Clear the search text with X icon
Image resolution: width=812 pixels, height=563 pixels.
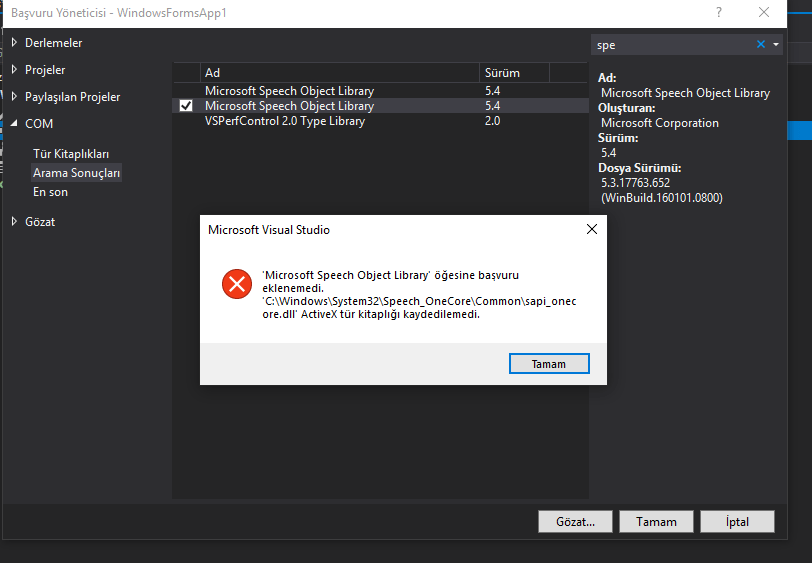(x=761, y=45)
